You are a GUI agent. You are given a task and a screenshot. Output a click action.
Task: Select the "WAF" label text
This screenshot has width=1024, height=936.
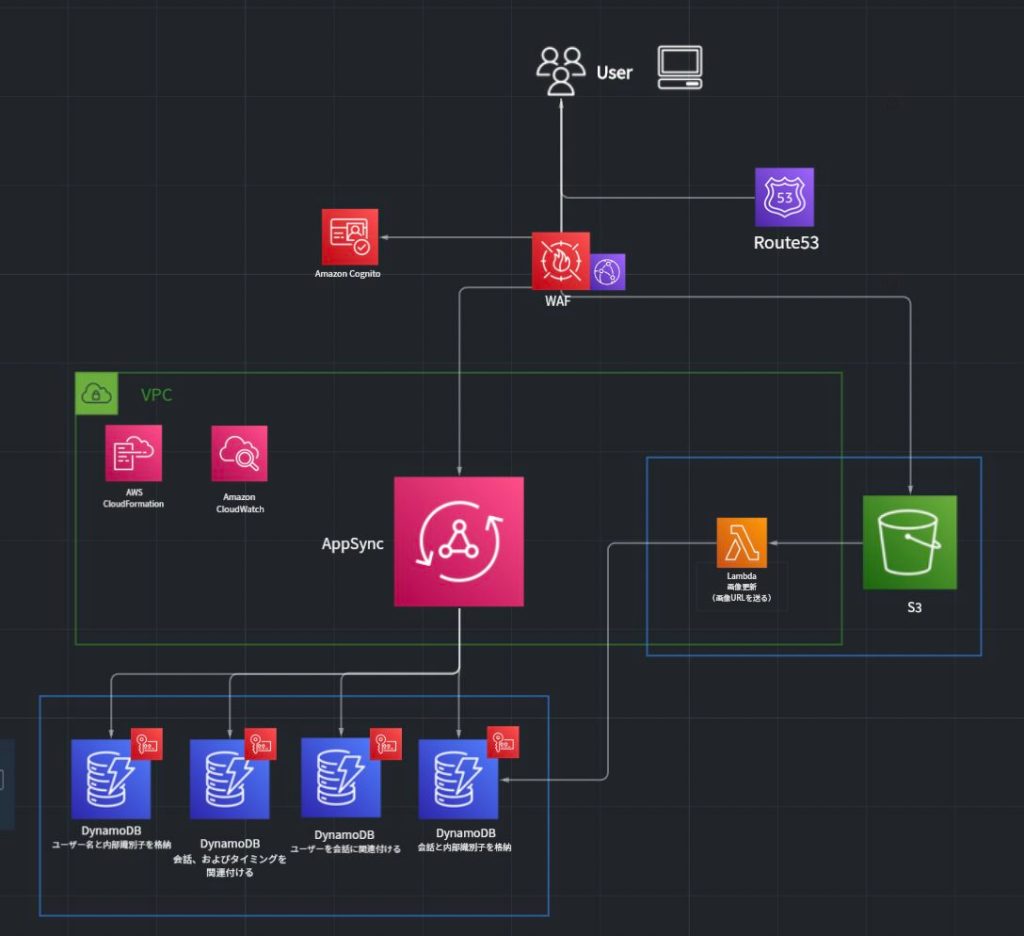pyautogui.click(x=558, y=301)
